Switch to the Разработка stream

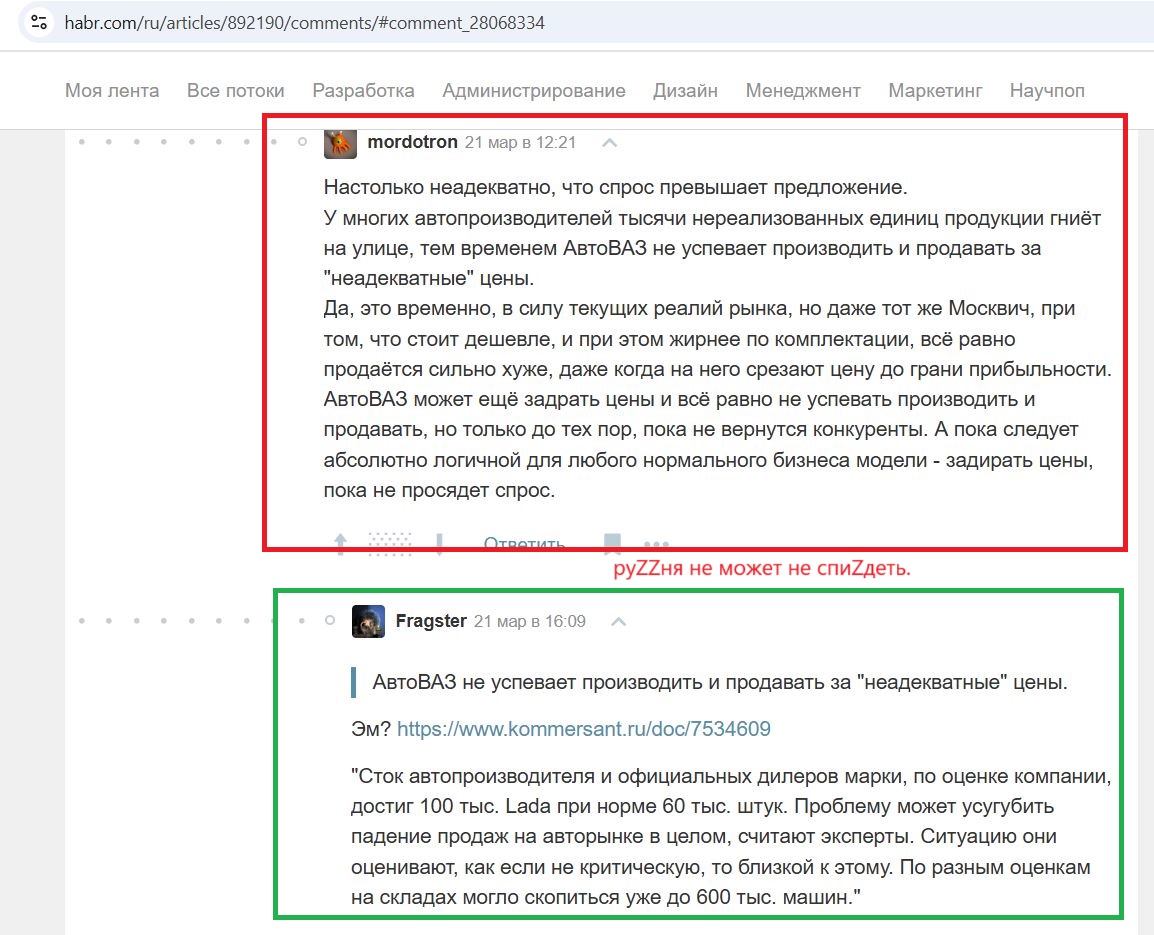click(364, 91)
